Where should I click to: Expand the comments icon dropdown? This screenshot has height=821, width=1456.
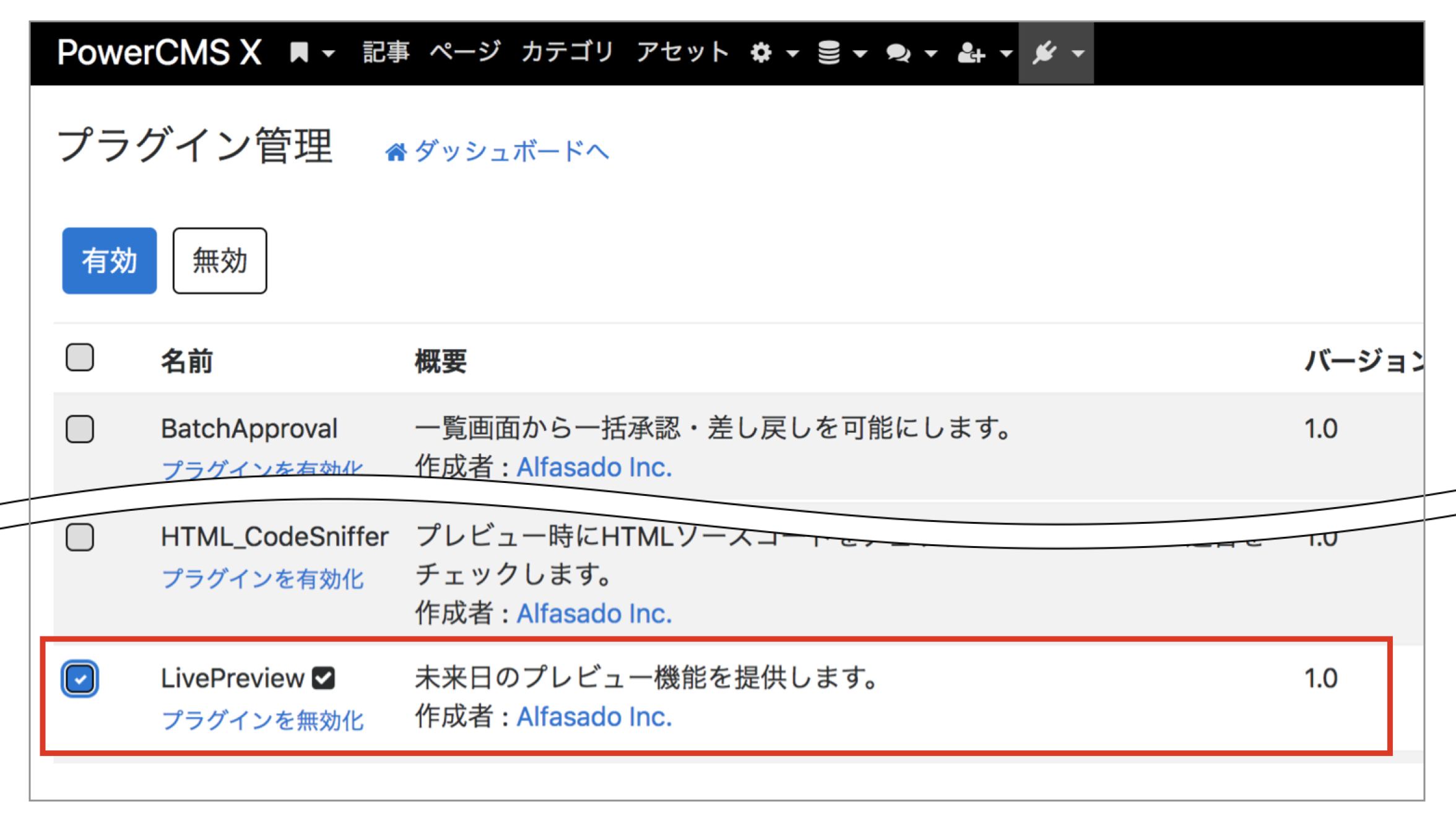click(x=931, y=54)
